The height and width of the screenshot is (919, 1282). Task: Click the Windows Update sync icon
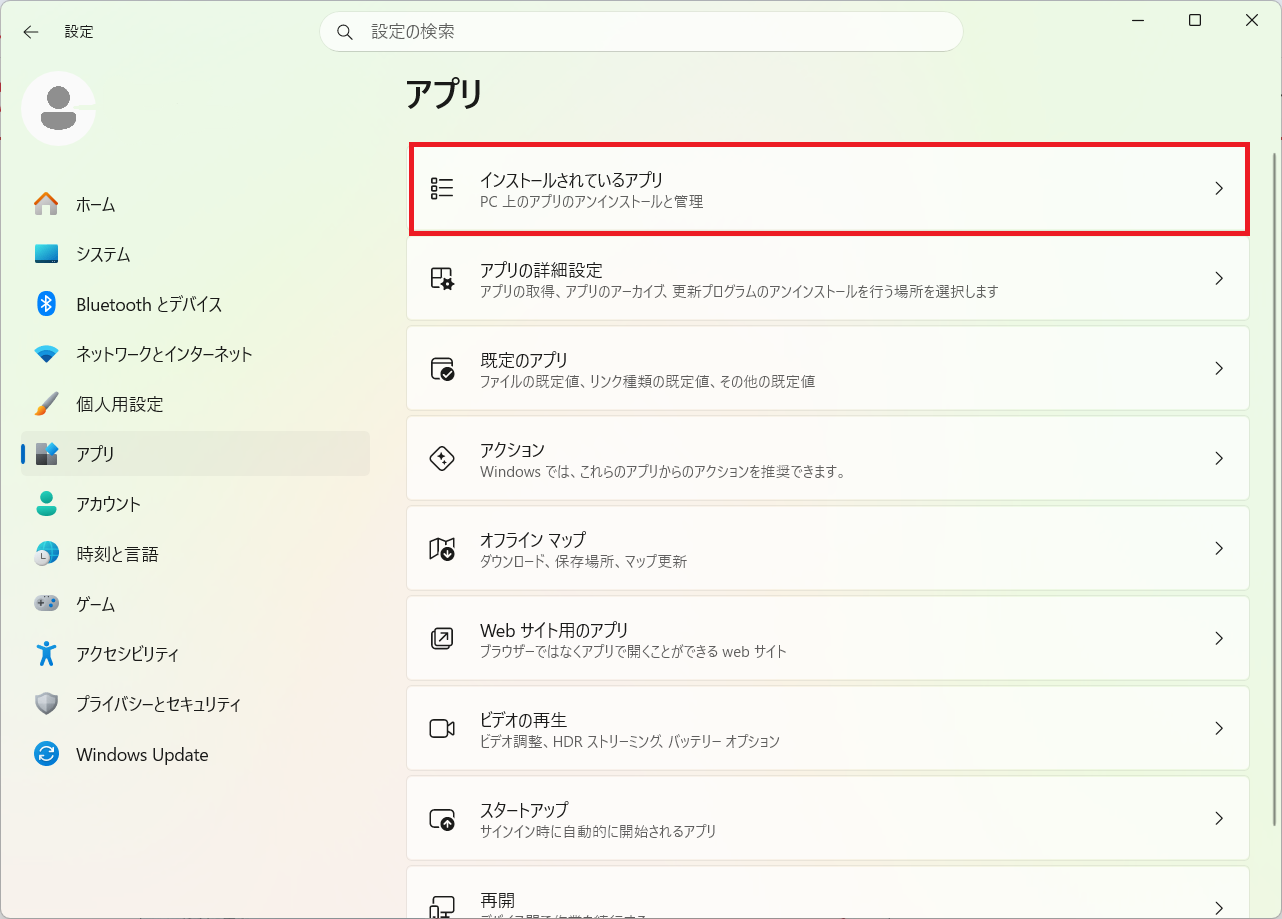click(46, 754)
